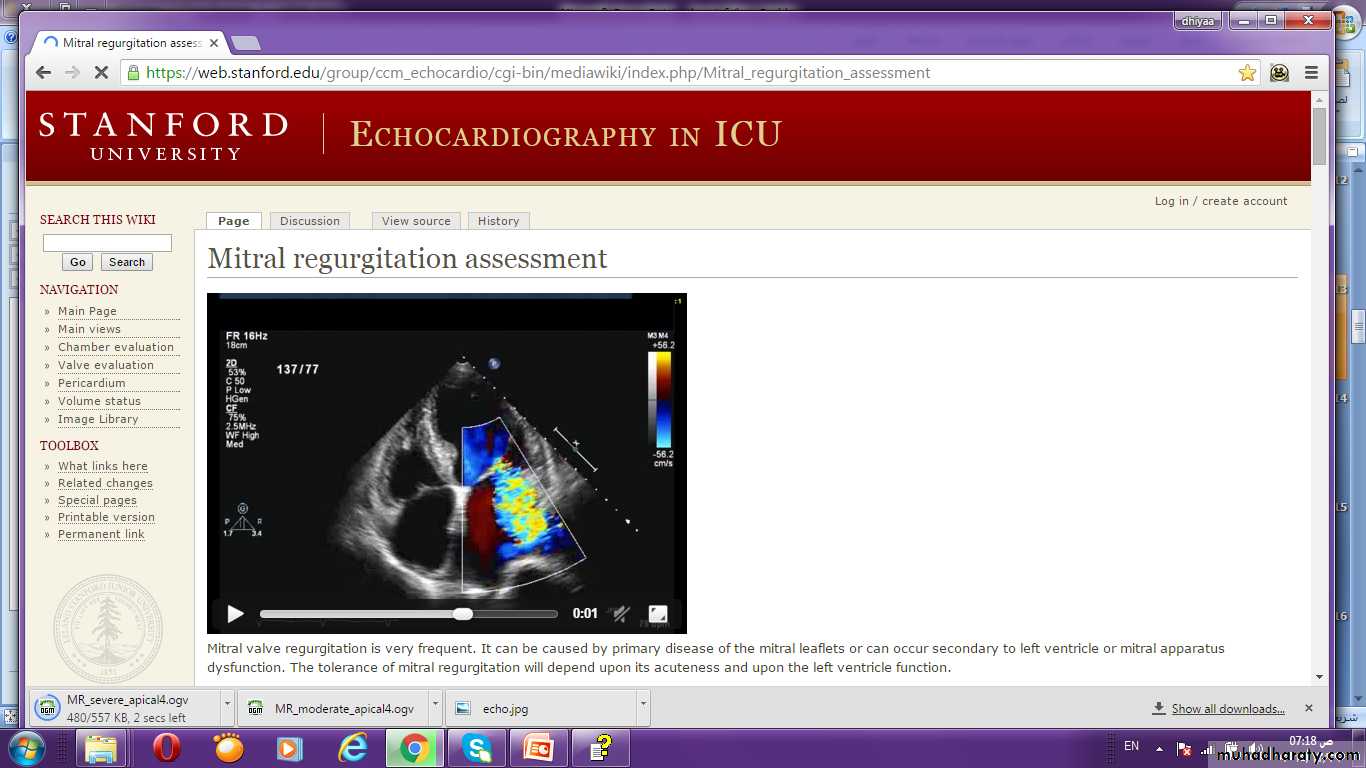The height and width of the screenshot is (768, 1366).
Task: Play the echocardiogram video
Action: pos(235,614)
